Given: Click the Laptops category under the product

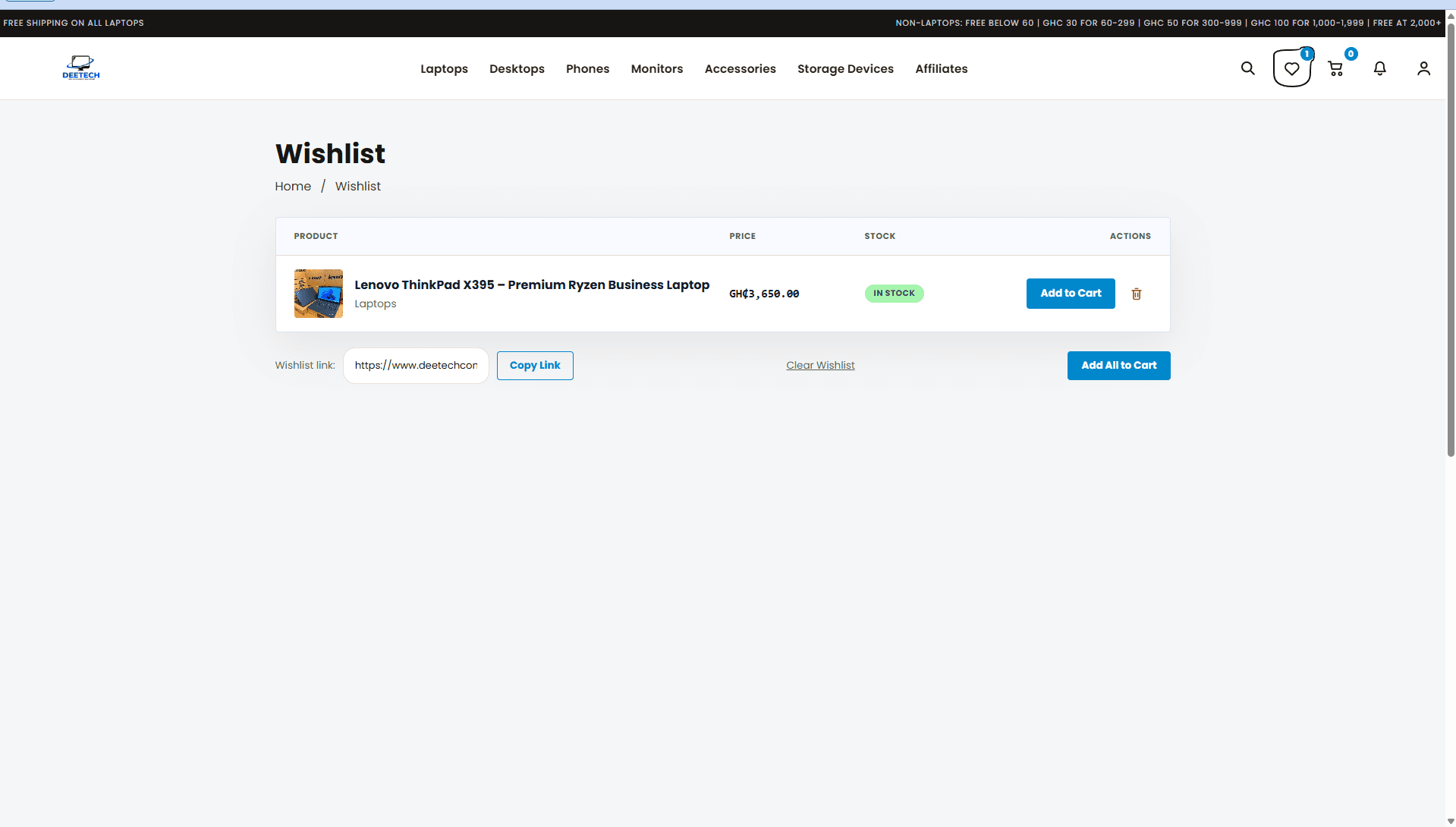Looking at the screenshot, I should (376, 303).
